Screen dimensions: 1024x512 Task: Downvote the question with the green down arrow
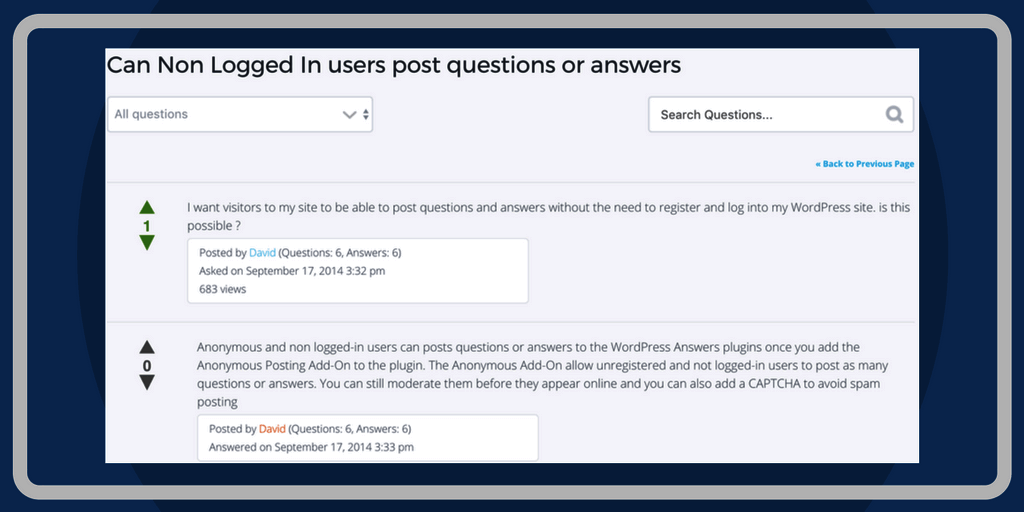coord(147,243)
